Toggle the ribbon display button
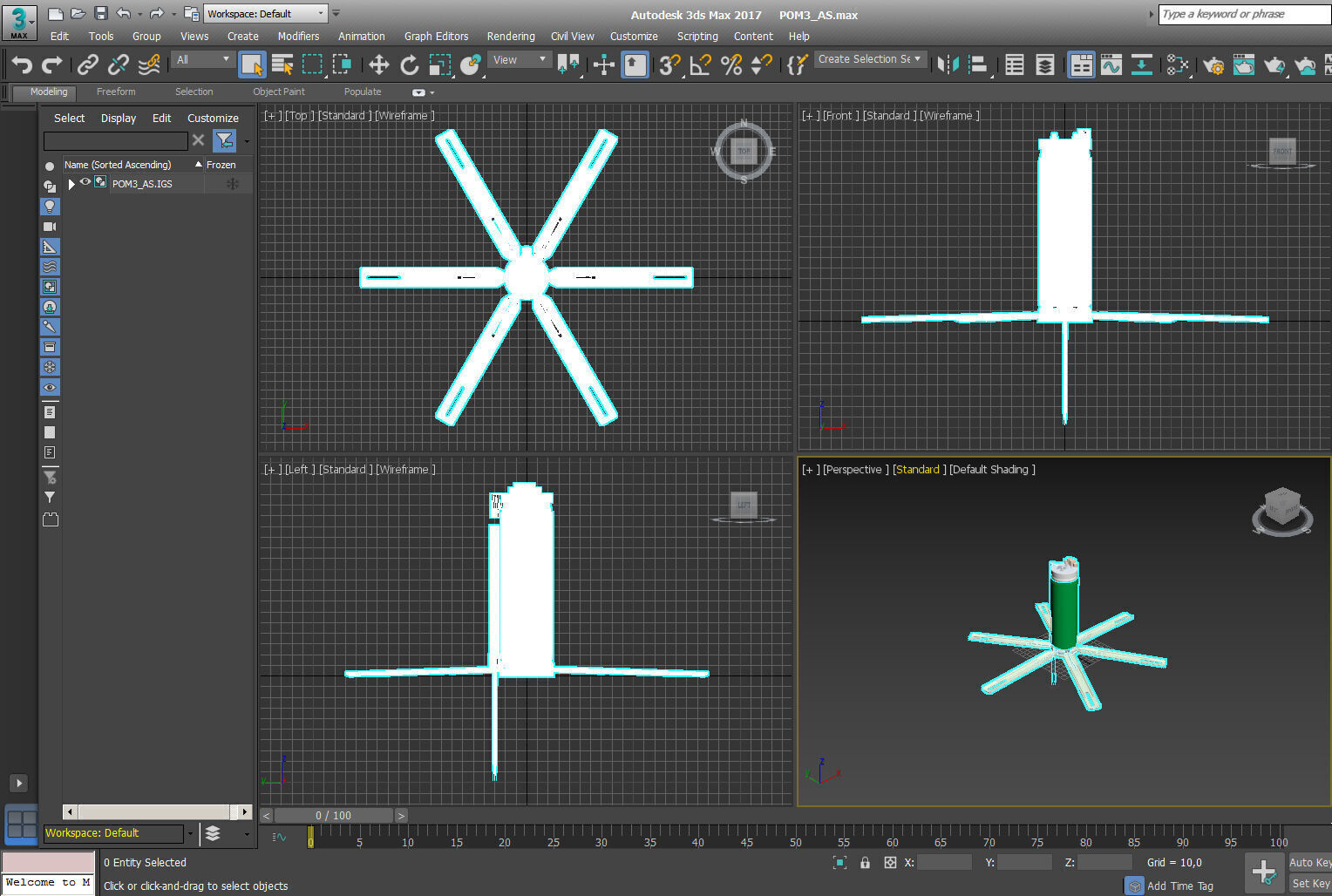 point(1081,64)
